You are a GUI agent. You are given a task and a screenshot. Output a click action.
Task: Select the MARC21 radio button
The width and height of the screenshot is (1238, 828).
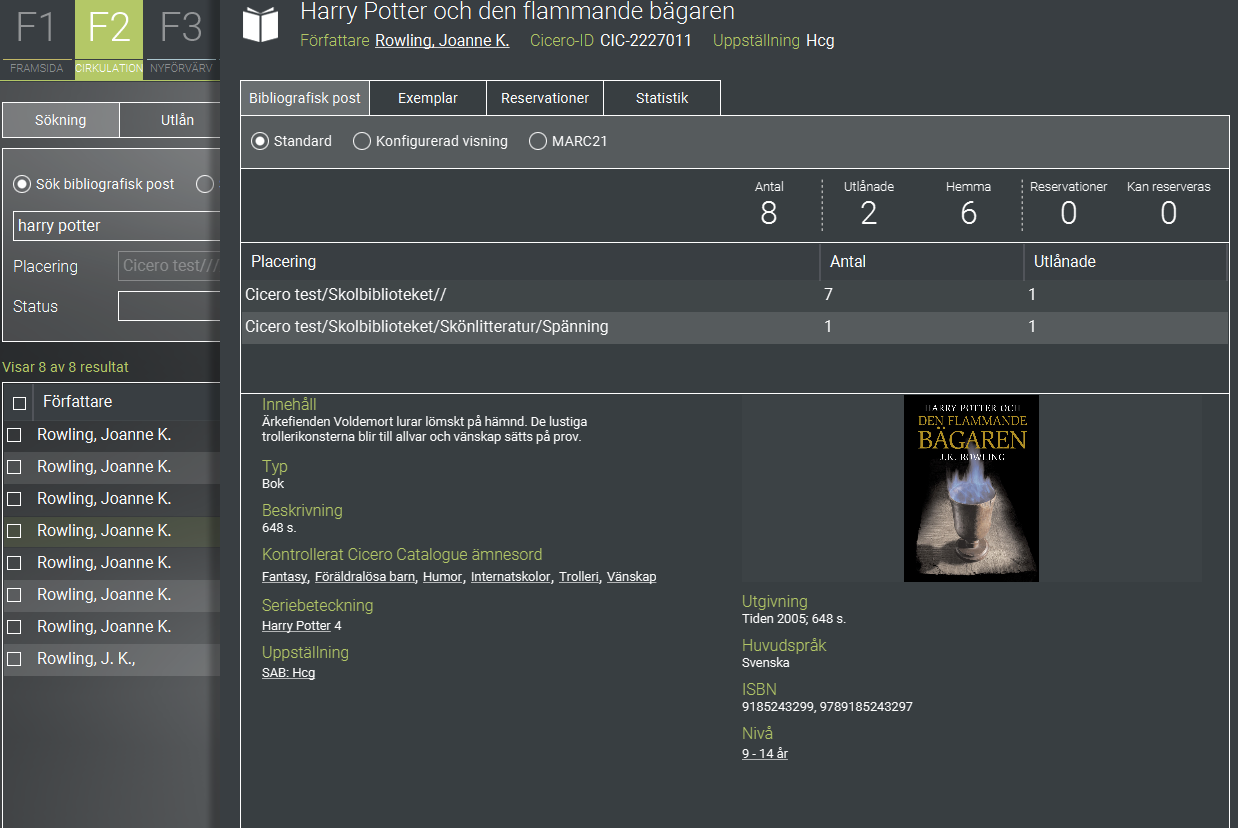tap(538, 141)
